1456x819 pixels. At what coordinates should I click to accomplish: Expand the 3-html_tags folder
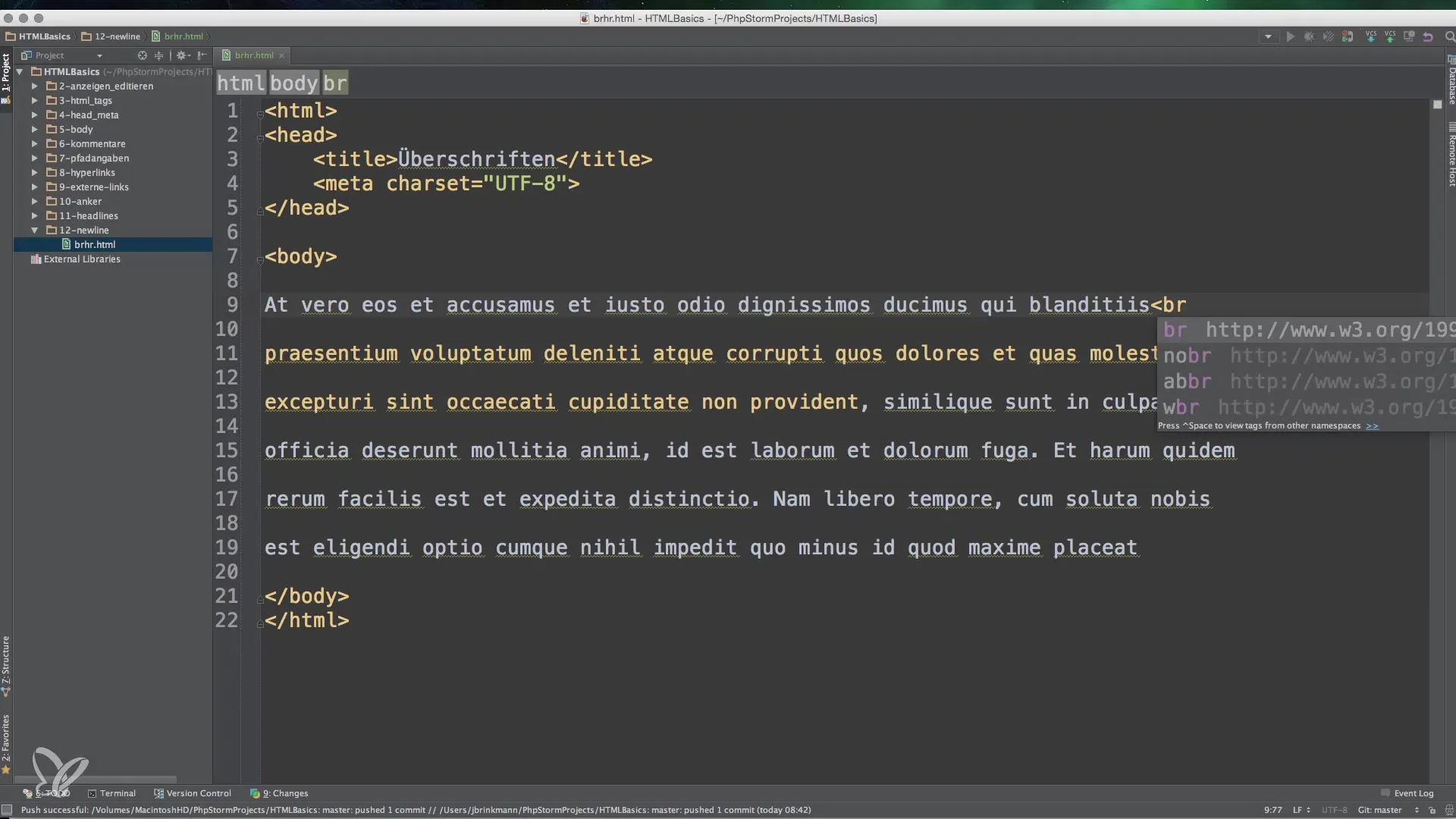point(34,101)
